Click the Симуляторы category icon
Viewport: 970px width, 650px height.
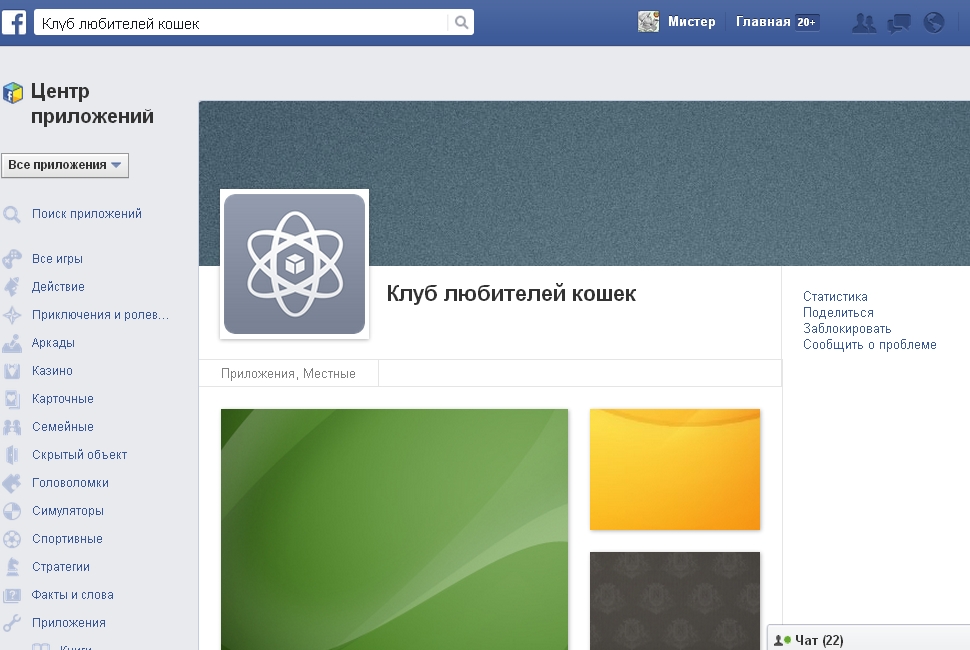[x=12, y=511]
